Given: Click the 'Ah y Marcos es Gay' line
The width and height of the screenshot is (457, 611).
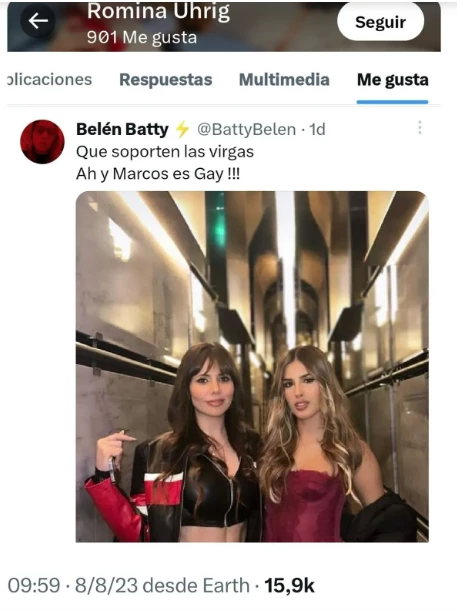Looking at the screenshot, I should point(158,174).
